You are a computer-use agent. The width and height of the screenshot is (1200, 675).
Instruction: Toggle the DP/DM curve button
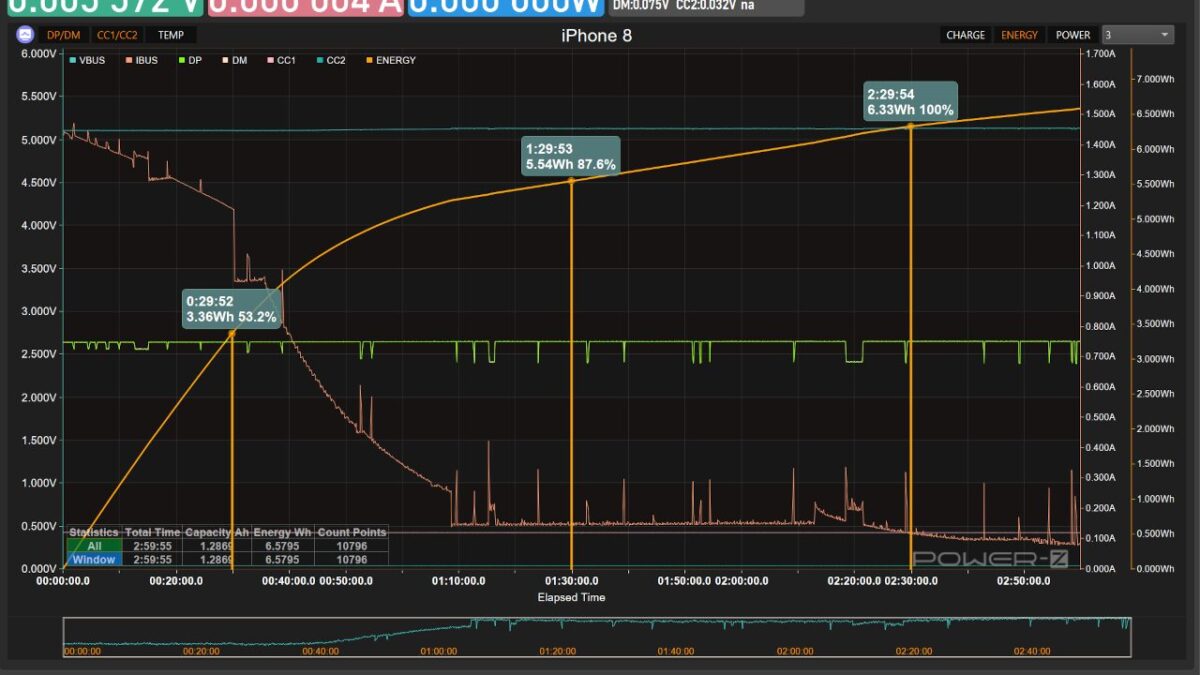pos(65,35)
